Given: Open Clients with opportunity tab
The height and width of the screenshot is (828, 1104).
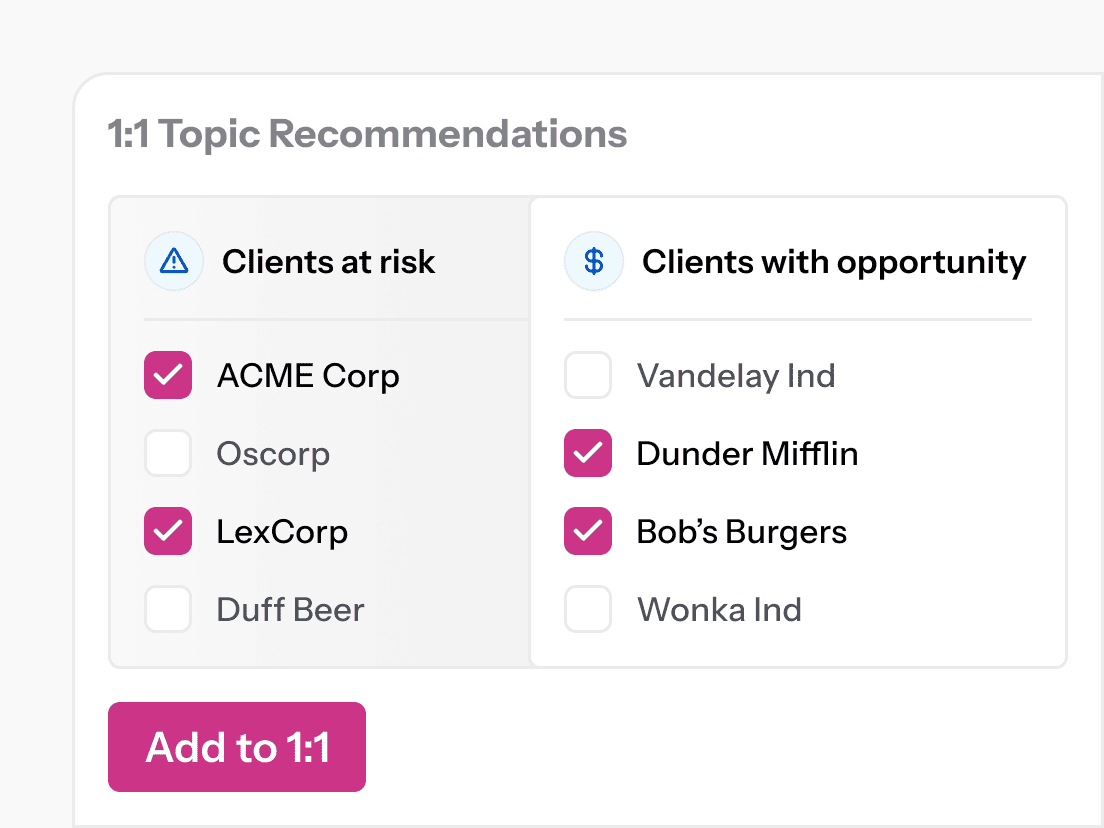Looking at the screenshot, I should pos(833,262).
